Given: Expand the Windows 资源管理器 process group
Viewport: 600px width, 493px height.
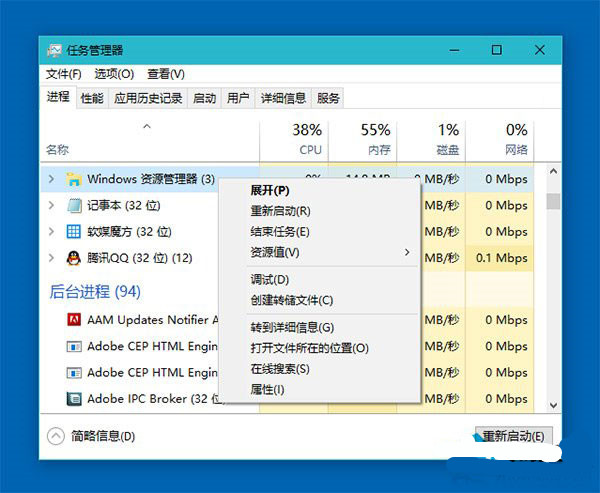Looking at the screenshot, I should point(51,179).
